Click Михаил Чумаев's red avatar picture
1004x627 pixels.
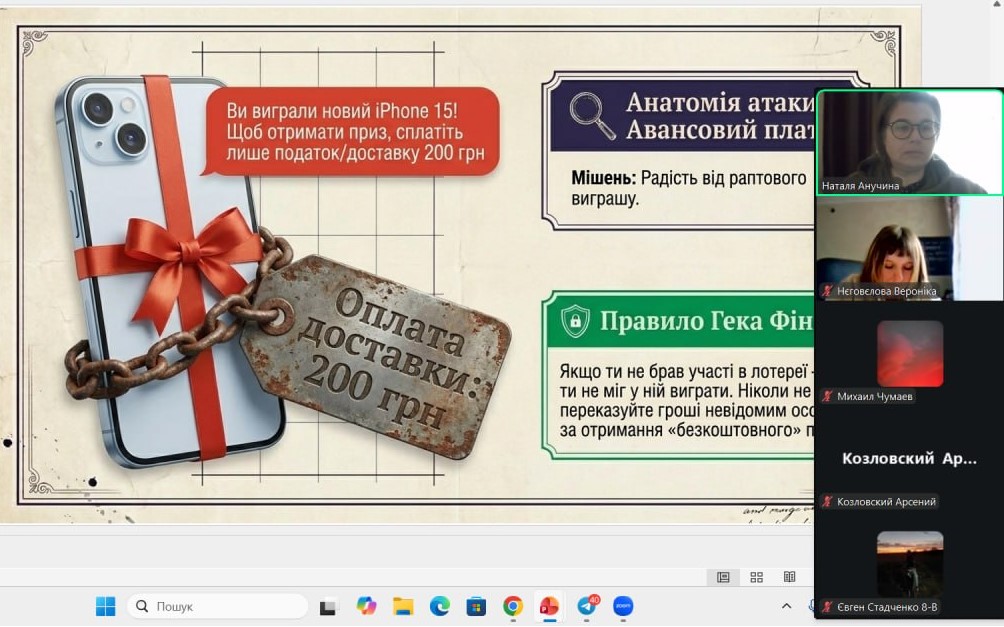(x=910, y=353)
